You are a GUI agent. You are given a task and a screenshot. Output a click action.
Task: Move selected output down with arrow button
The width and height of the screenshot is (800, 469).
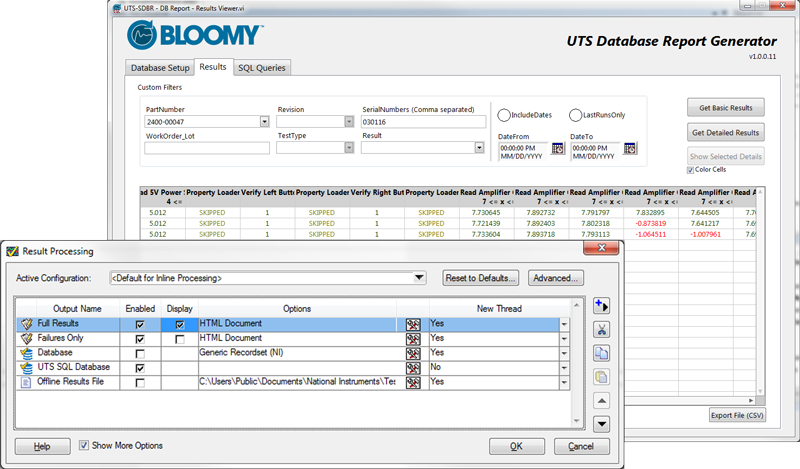602,424
